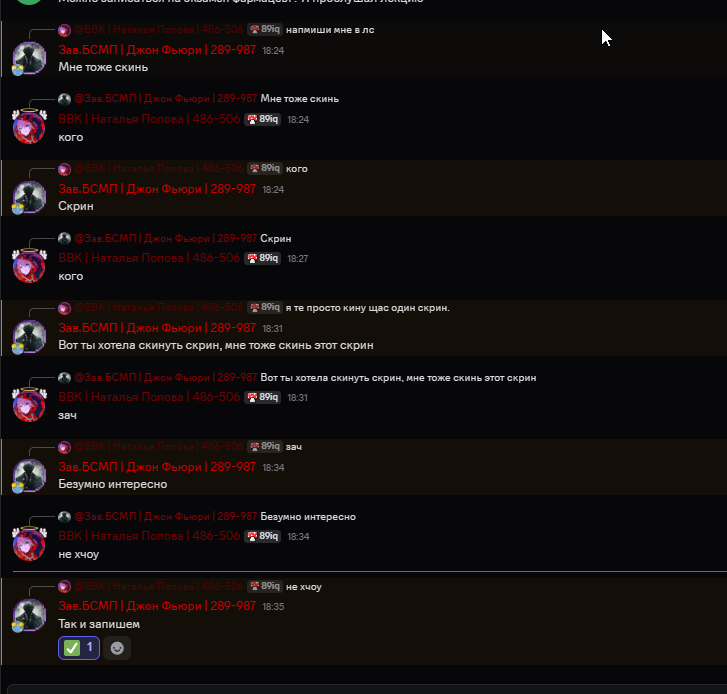Click the @Зав.БСМП mention above the 'зач' message

(166, 377)
